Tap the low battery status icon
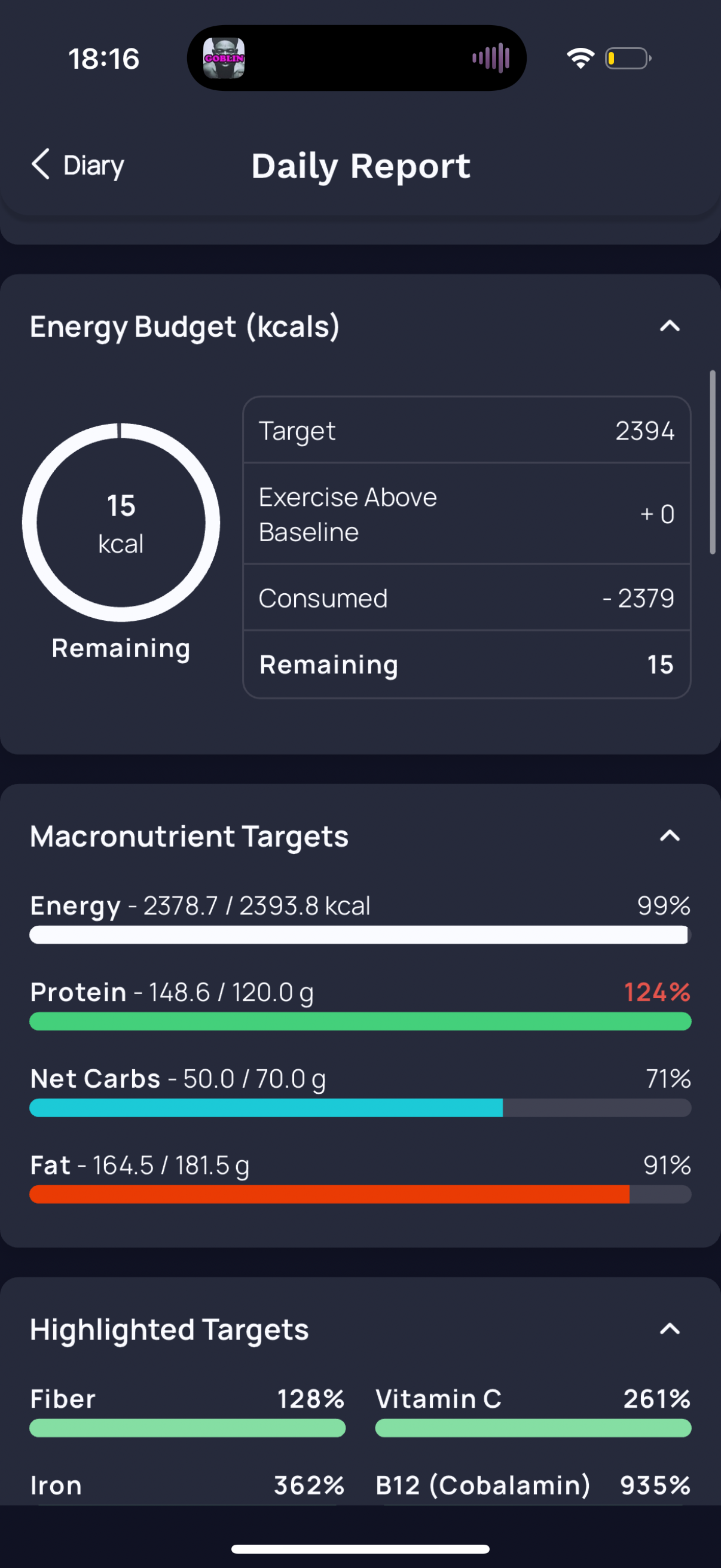 click(628, 59)
